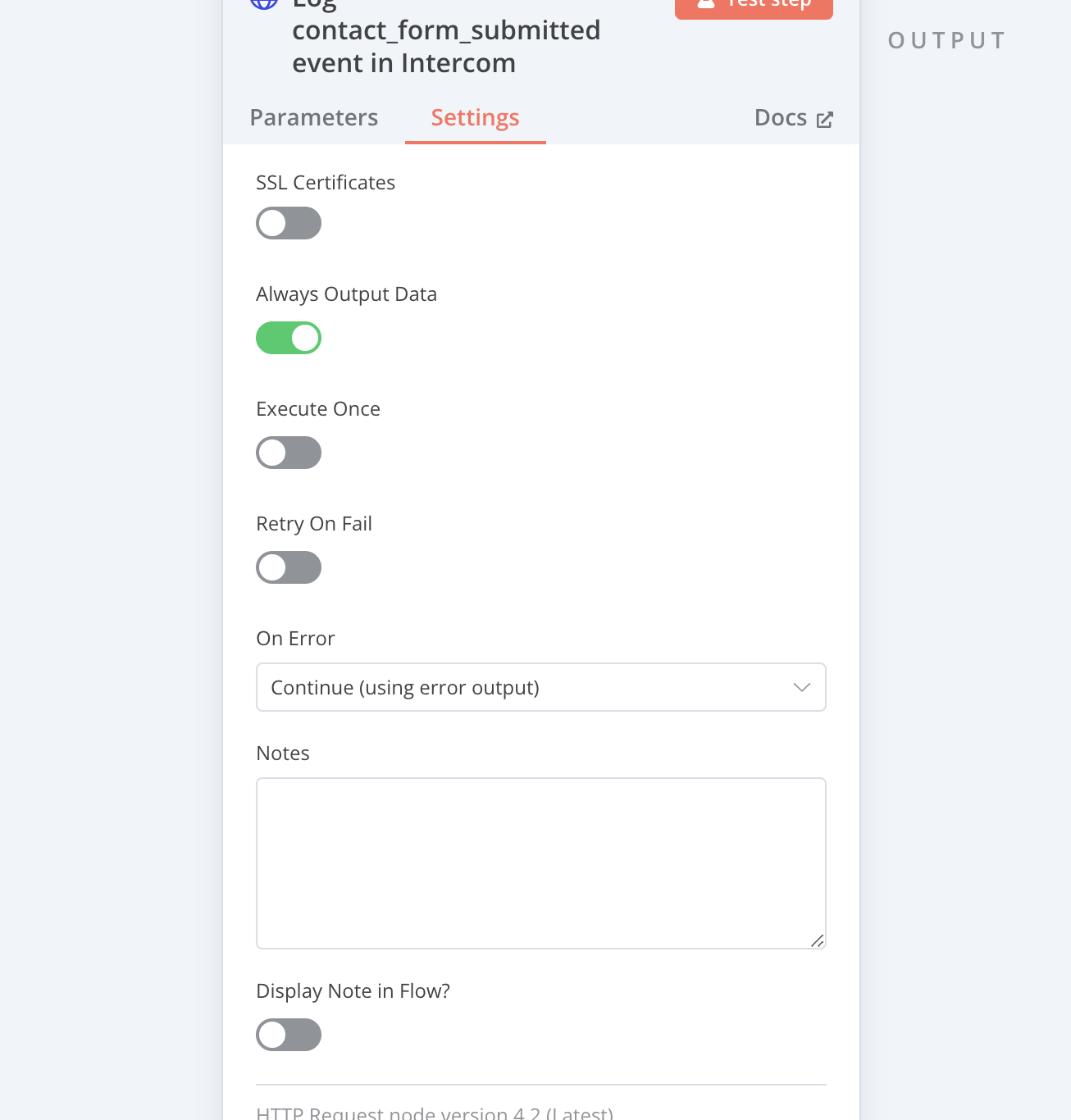Click the external-link icon beside Docs
This screenshot has width=1071, height=1120.
click(x=825, y=120)
